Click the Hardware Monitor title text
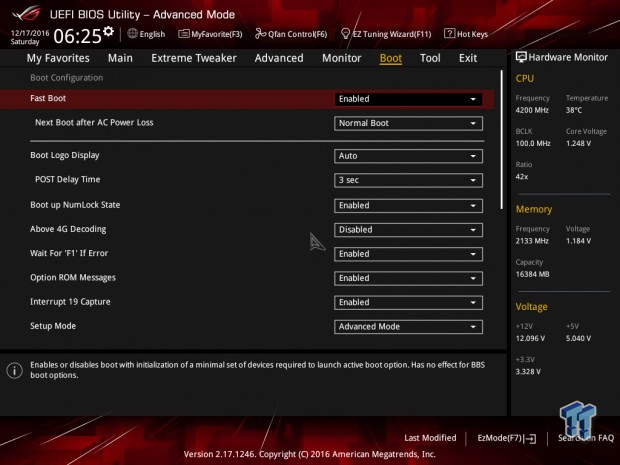The width and height of the screenshot is (620, 465). coord(568,57)
